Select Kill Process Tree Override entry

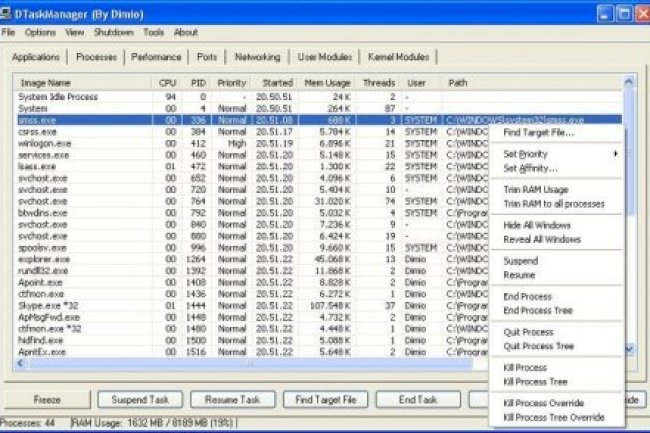(557, 417)
